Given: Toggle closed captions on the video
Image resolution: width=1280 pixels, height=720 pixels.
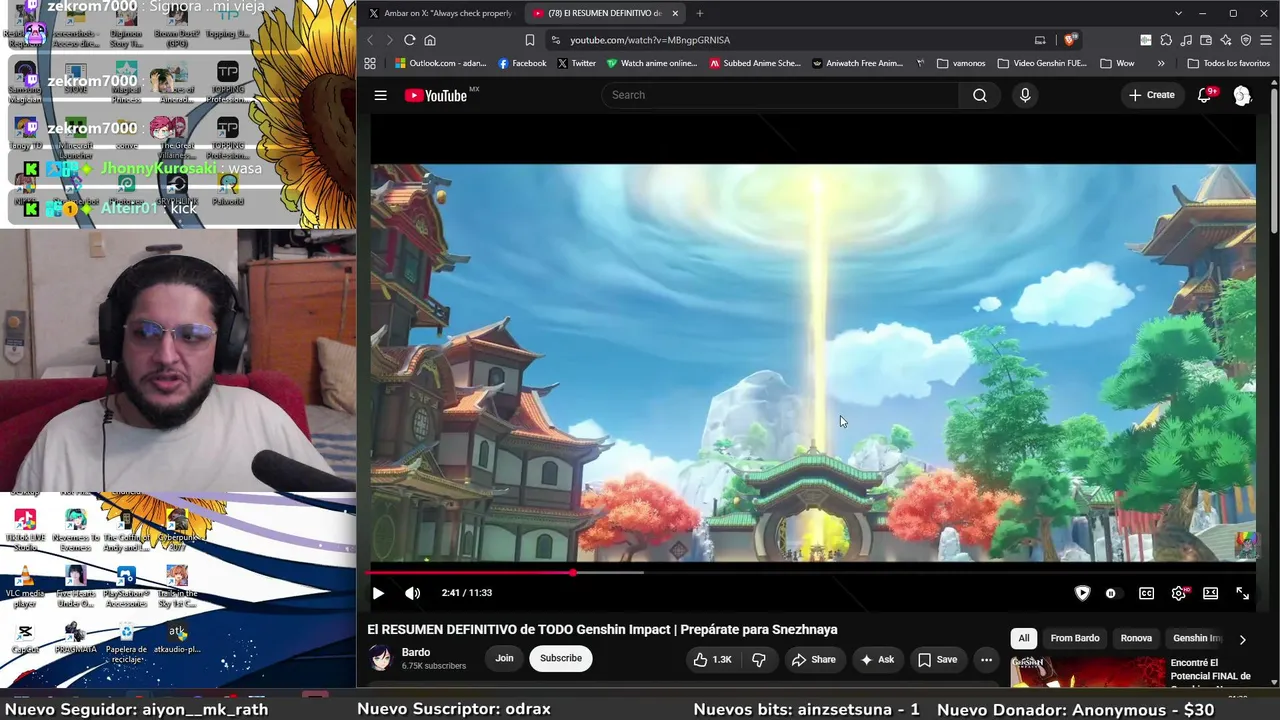Looking at the screenshot, I should pyautogui.click(x=1147, y=593).
